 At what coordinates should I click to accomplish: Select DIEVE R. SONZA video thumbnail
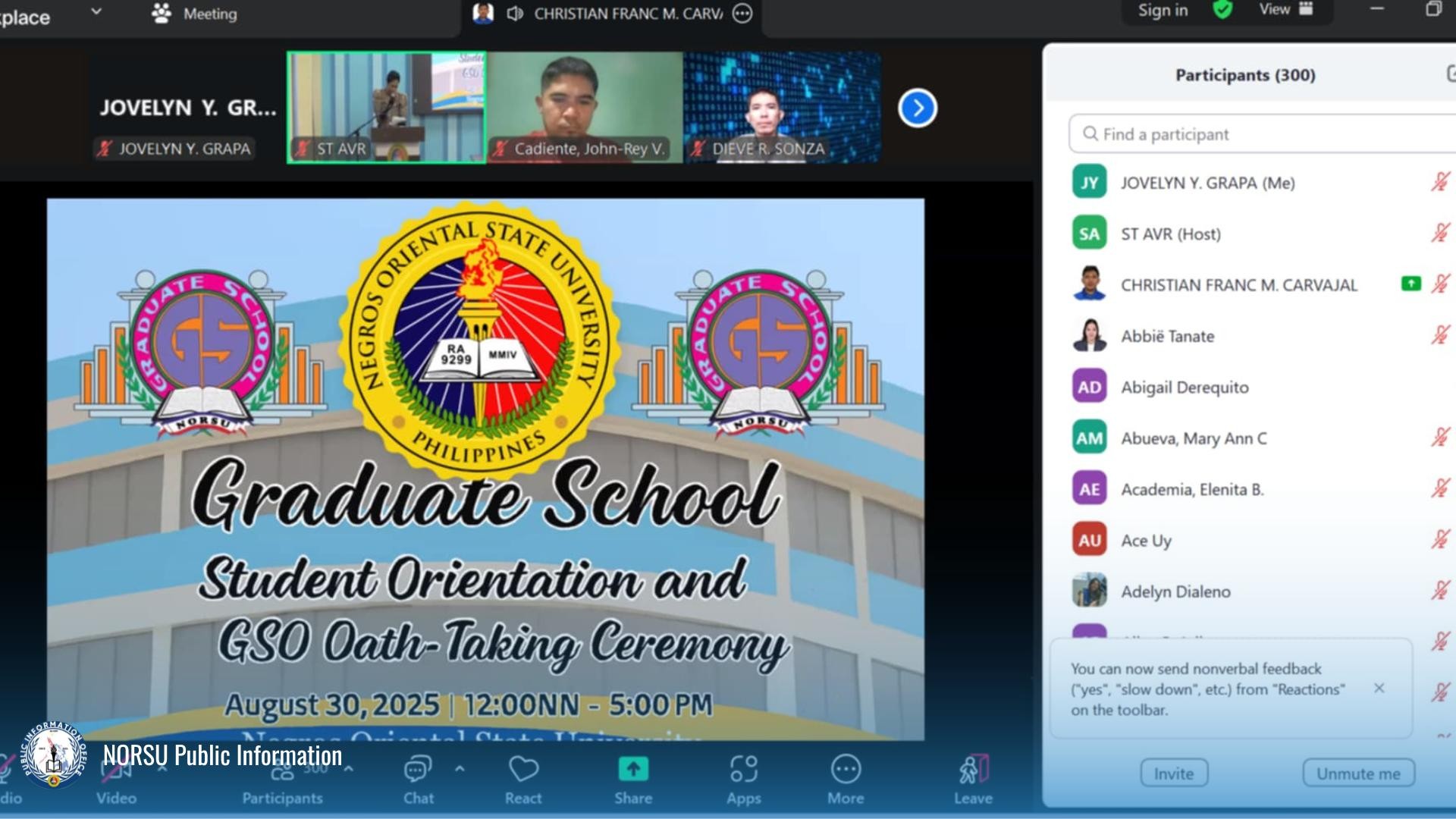[x=783, y=108]
